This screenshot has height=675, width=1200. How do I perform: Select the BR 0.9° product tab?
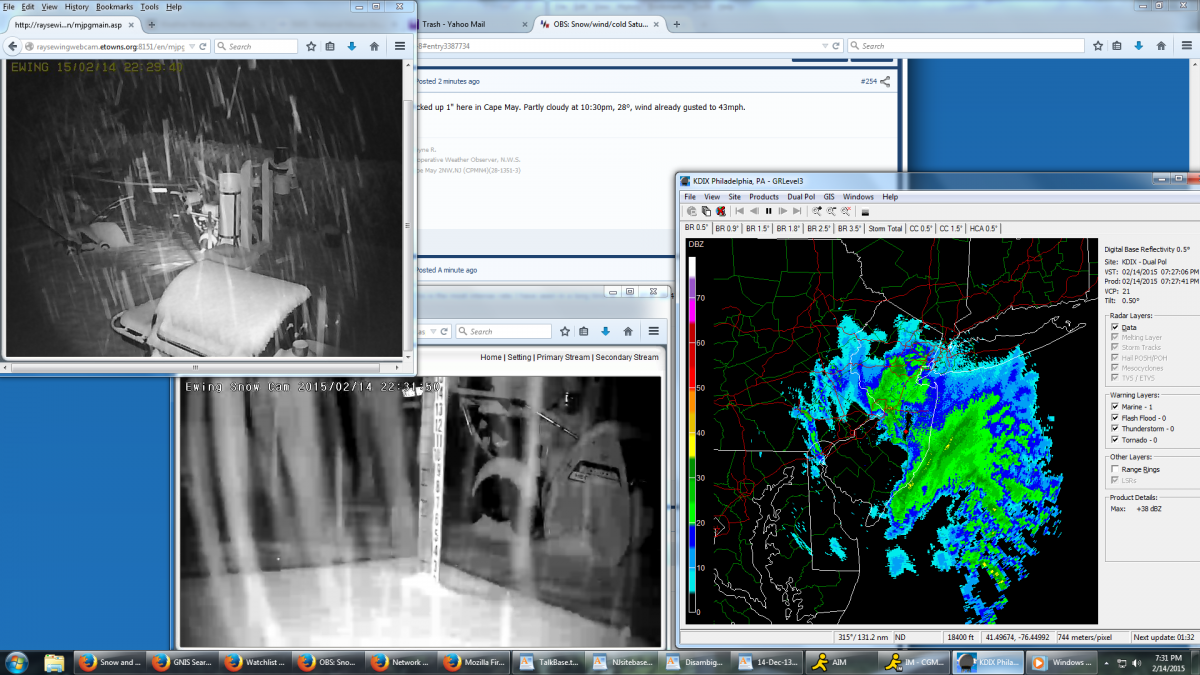click(728, 228)
